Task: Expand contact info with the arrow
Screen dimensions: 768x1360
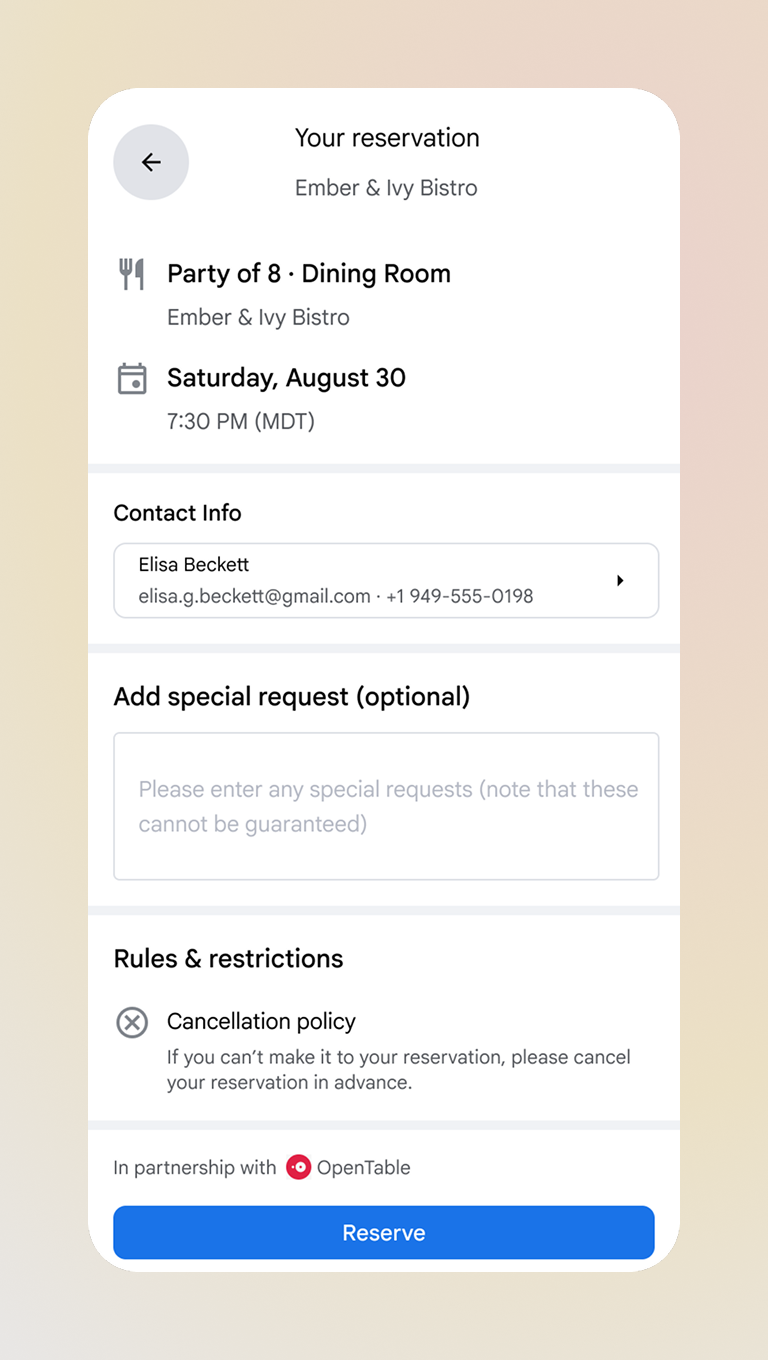Action: point(620,580)
